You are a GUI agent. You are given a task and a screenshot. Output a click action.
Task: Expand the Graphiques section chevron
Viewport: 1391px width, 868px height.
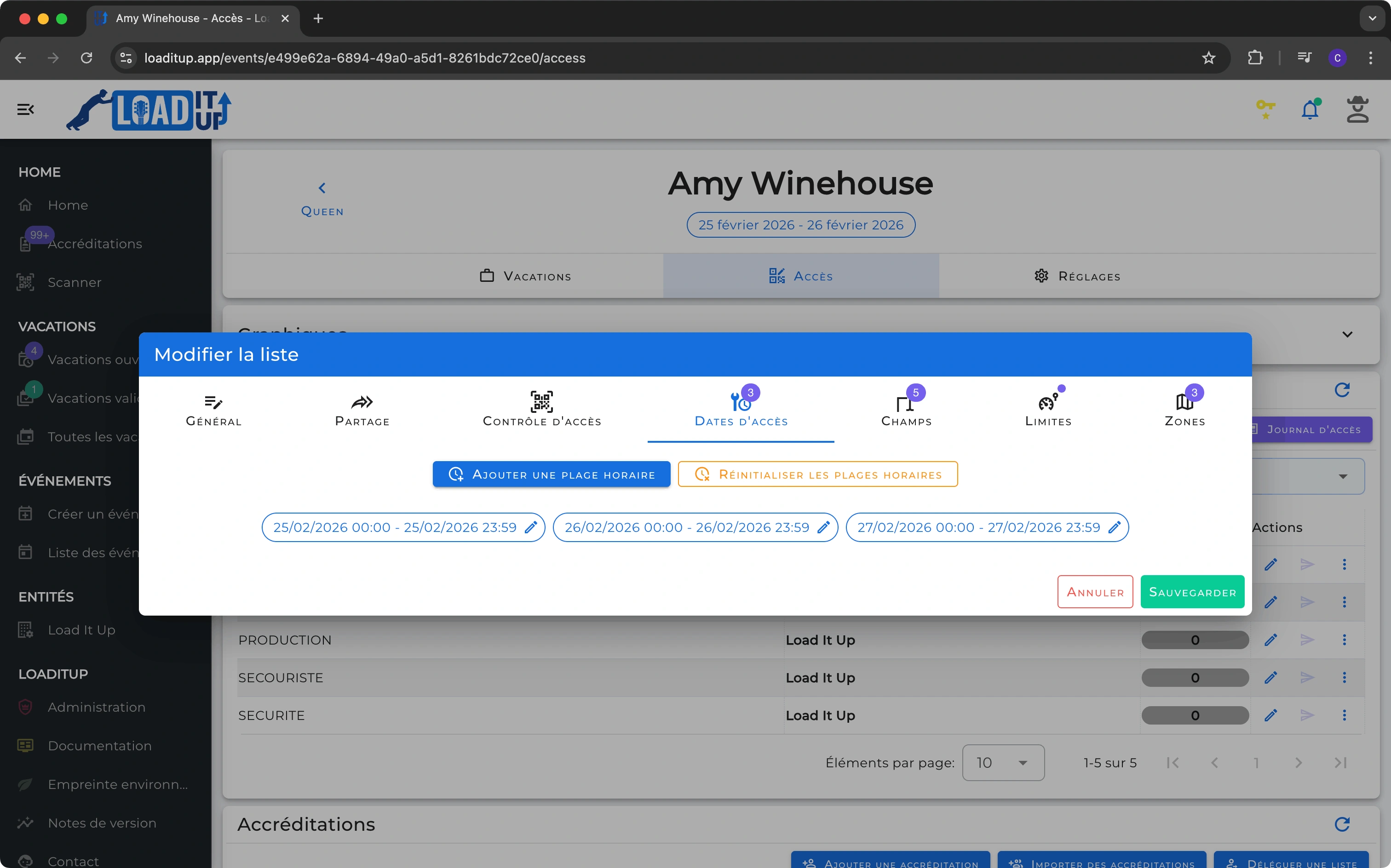click(x=1347, y=334)
